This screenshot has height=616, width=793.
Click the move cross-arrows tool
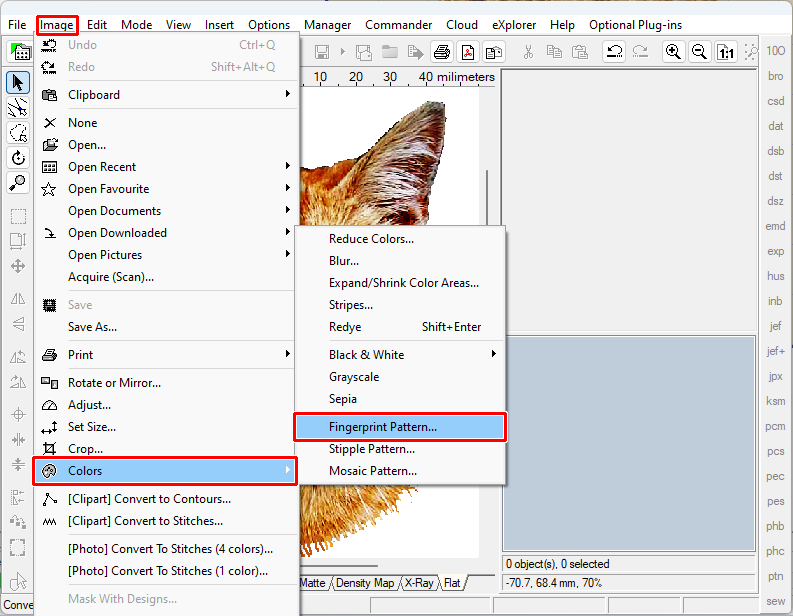tap(18, 267)
